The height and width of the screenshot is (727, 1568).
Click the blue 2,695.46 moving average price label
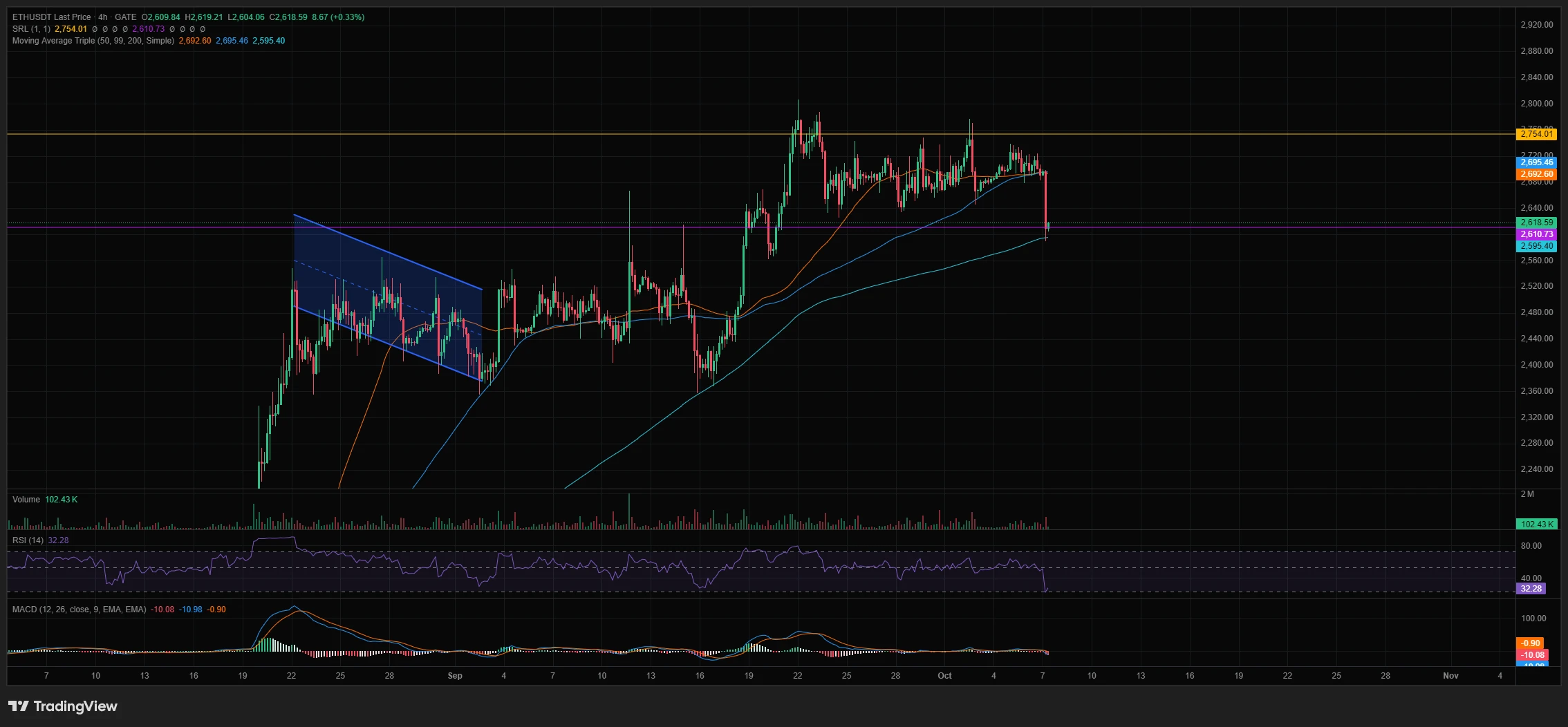(x=1536, y=162)
